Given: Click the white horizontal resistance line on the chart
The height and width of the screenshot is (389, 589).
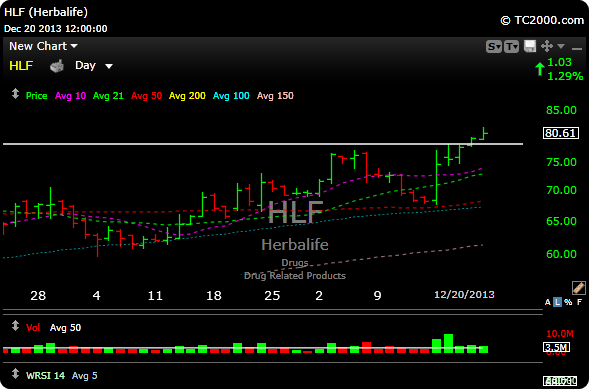Looking at the screenshot, I should [x=263, y=144].
